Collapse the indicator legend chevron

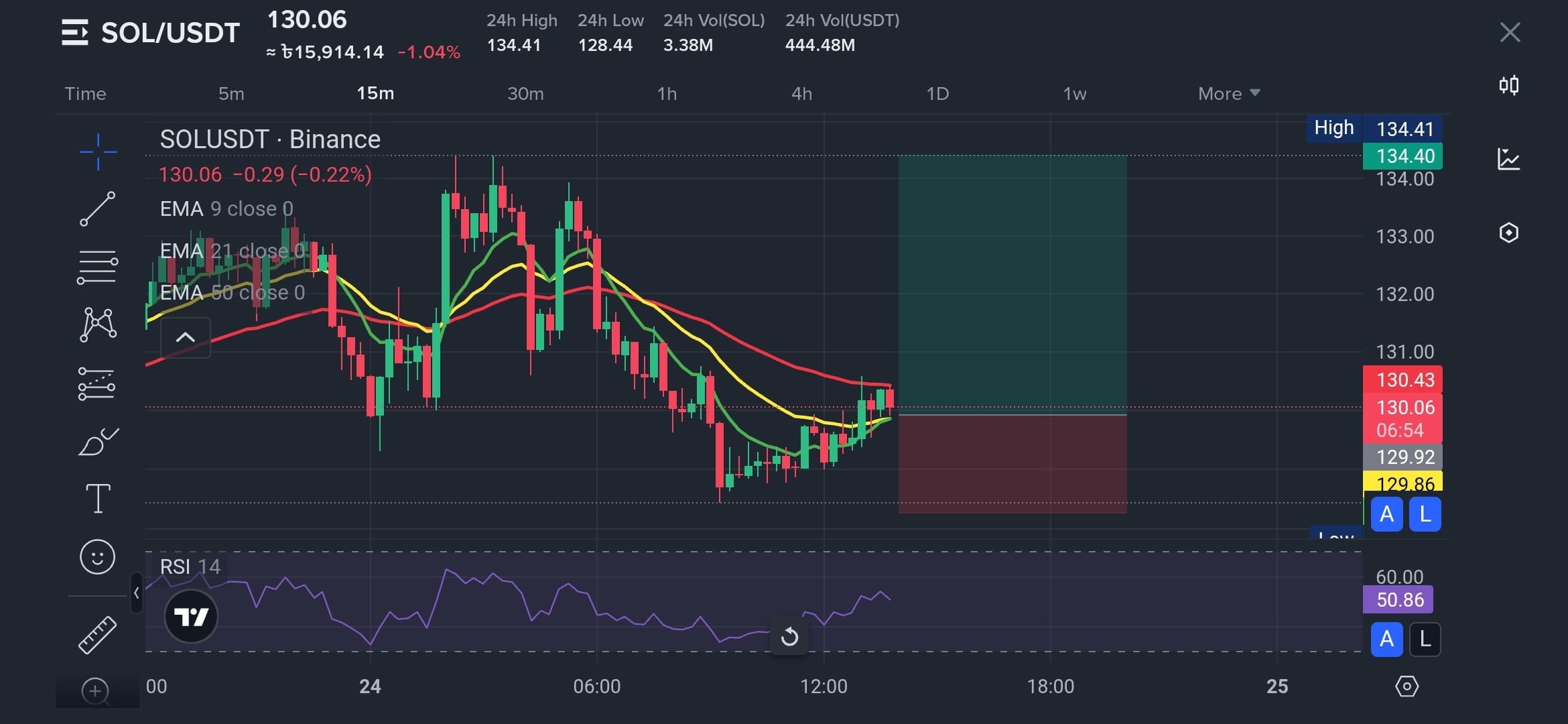(186, 337)
